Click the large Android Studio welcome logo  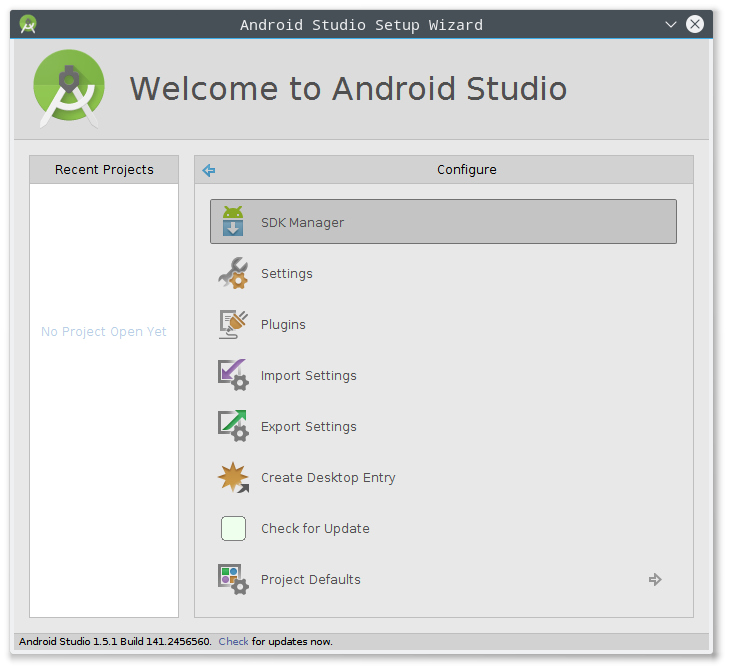point(69,88)
